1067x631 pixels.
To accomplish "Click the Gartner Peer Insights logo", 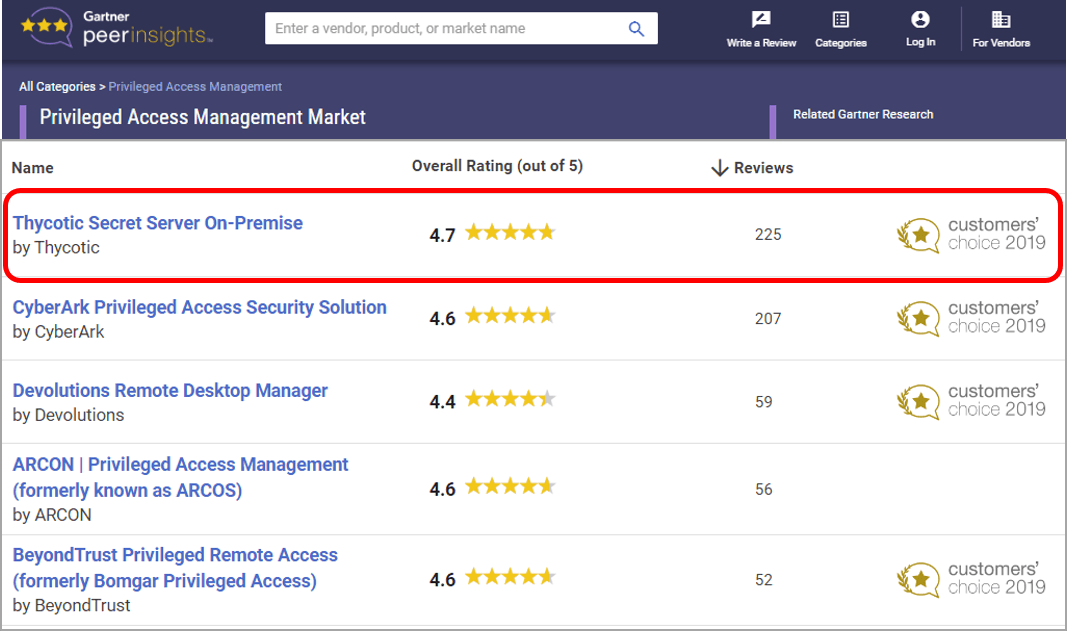I will tap(117, 28).
